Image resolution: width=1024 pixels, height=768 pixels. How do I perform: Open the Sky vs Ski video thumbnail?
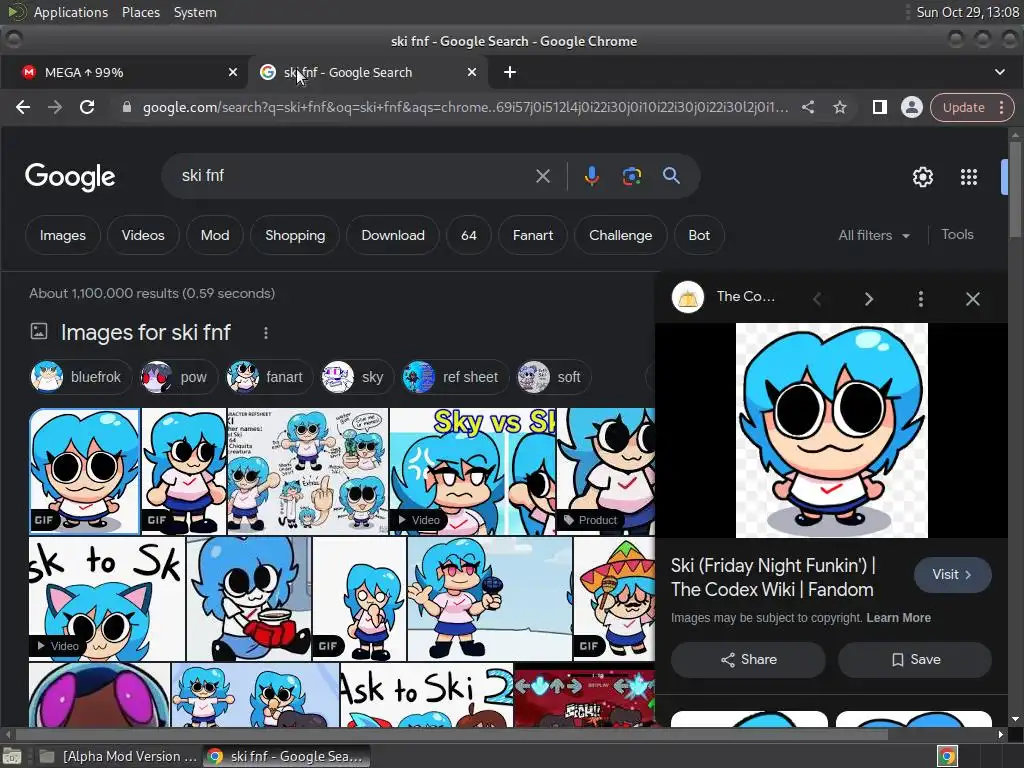[x=473, y=471]
